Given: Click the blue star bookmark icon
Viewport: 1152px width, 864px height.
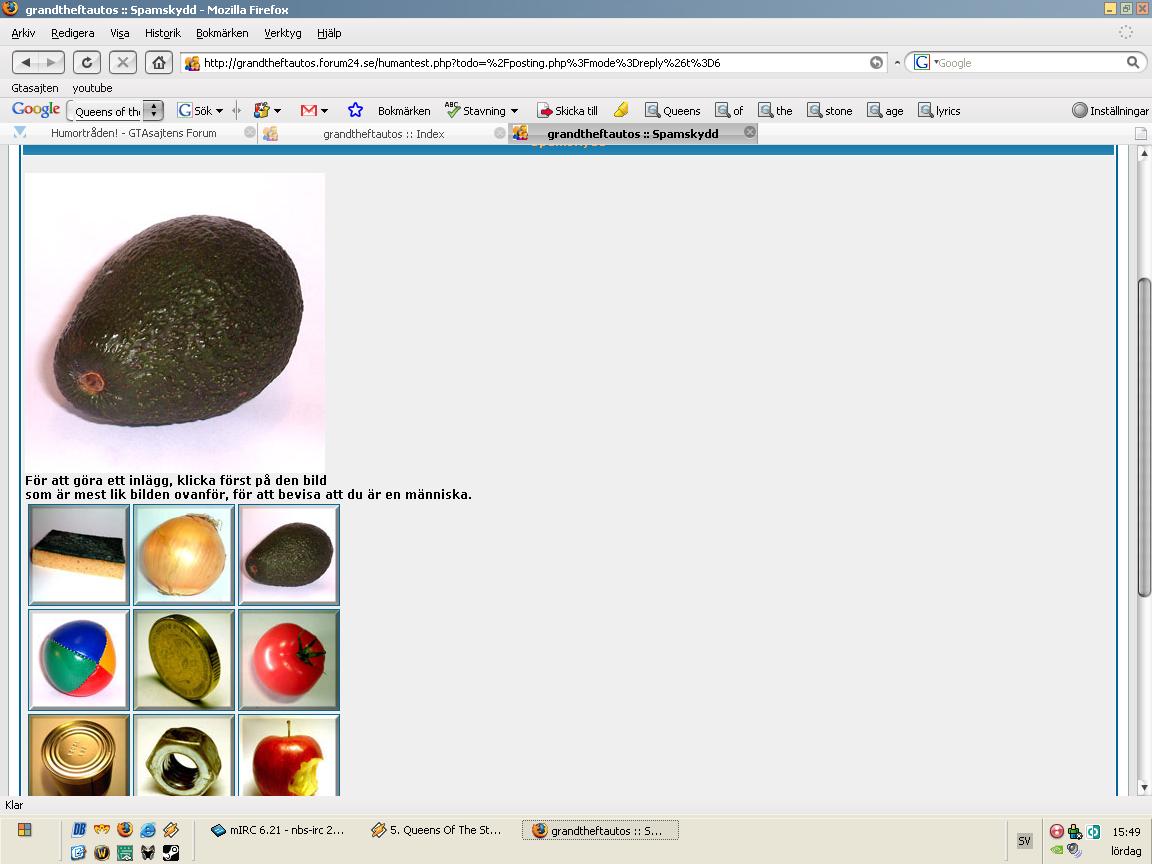Looking at the screenshot, I should tap(355, 110).
